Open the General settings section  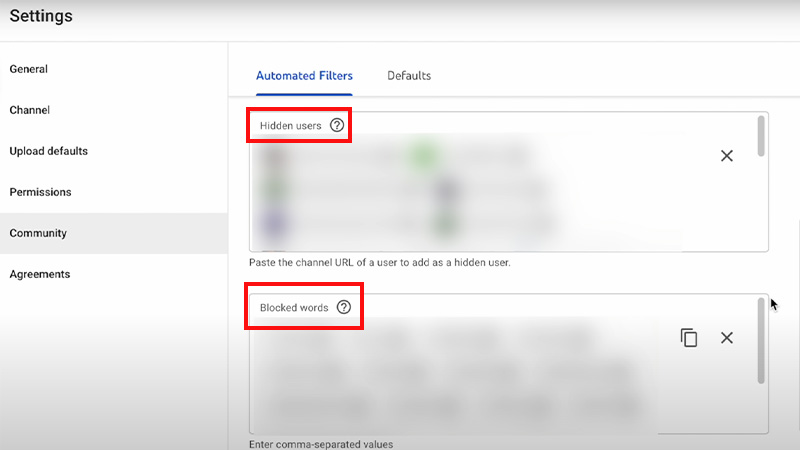(113, 69)
